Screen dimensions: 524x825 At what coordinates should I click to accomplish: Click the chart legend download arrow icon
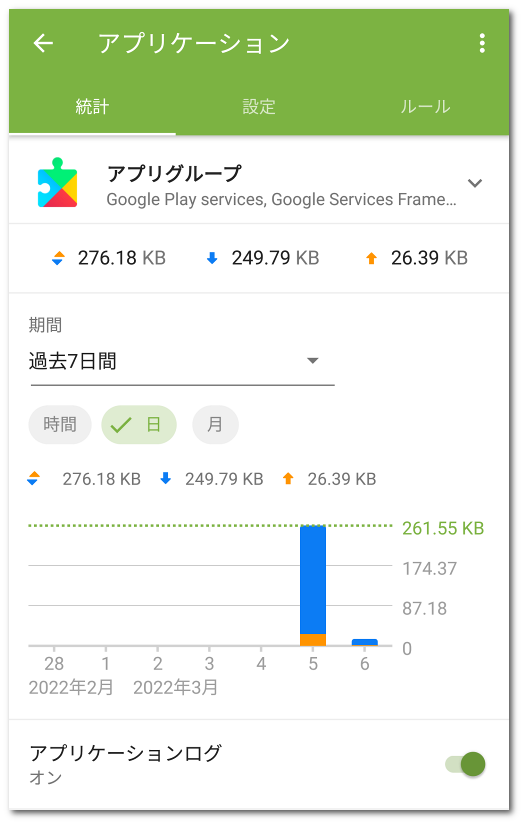[166, 478]
